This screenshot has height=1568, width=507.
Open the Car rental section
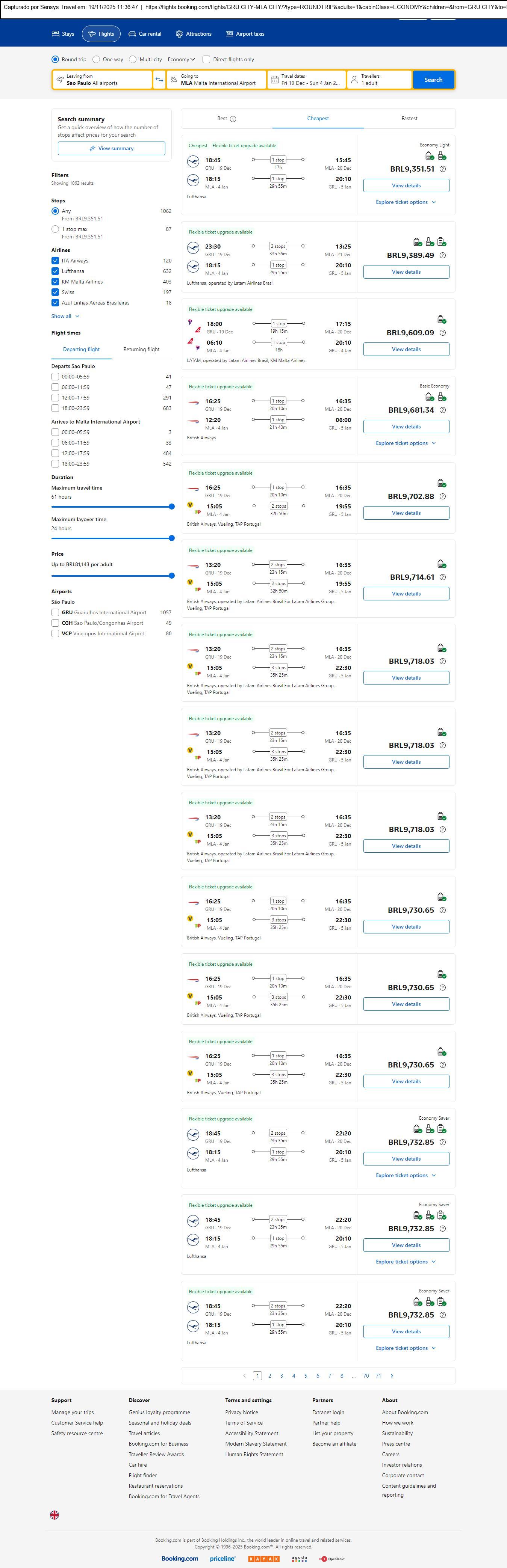[x=145, y=34]
